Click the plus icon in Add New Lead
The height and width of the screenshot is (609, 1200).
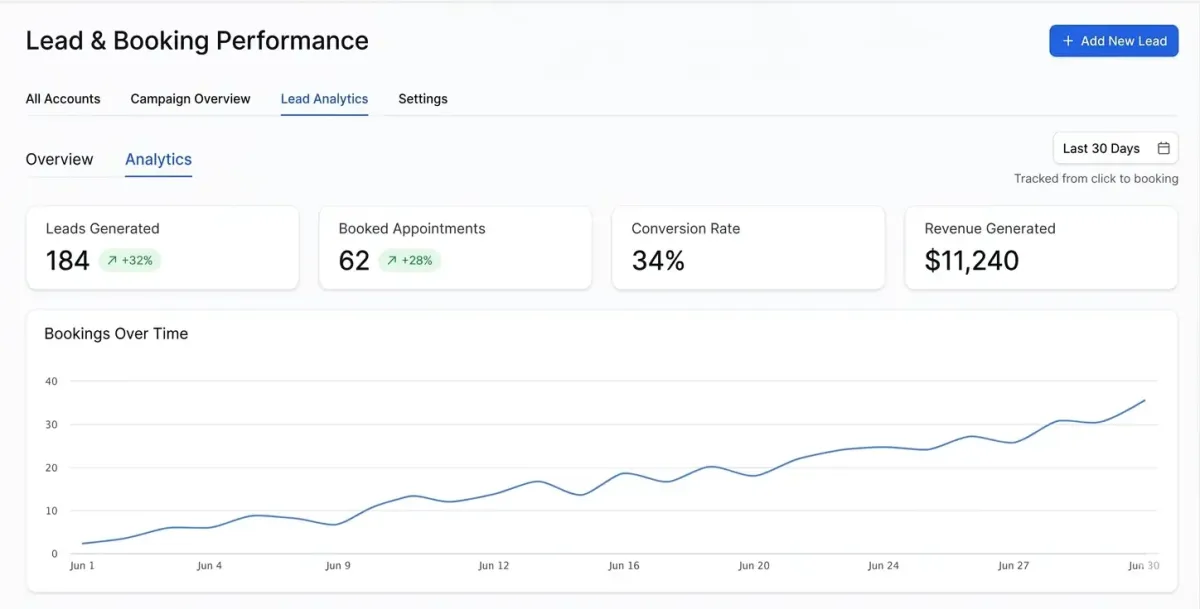1068,41
